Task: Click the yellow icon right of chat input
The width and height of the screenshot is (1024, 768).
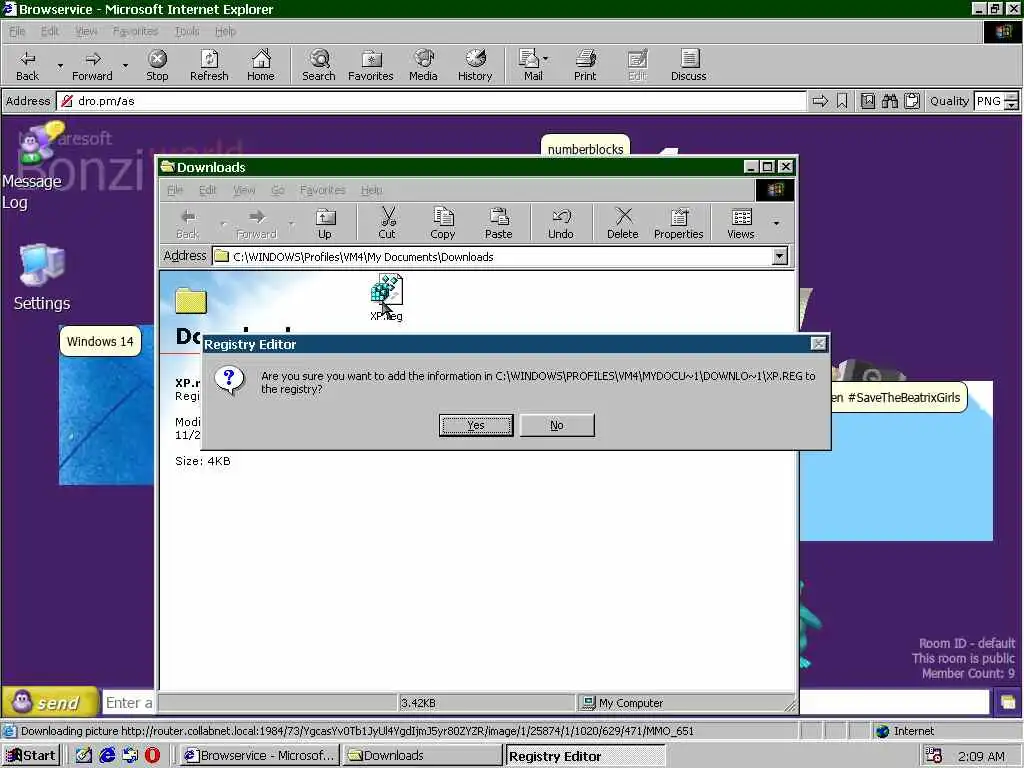Action: [x=1008, y=703]
